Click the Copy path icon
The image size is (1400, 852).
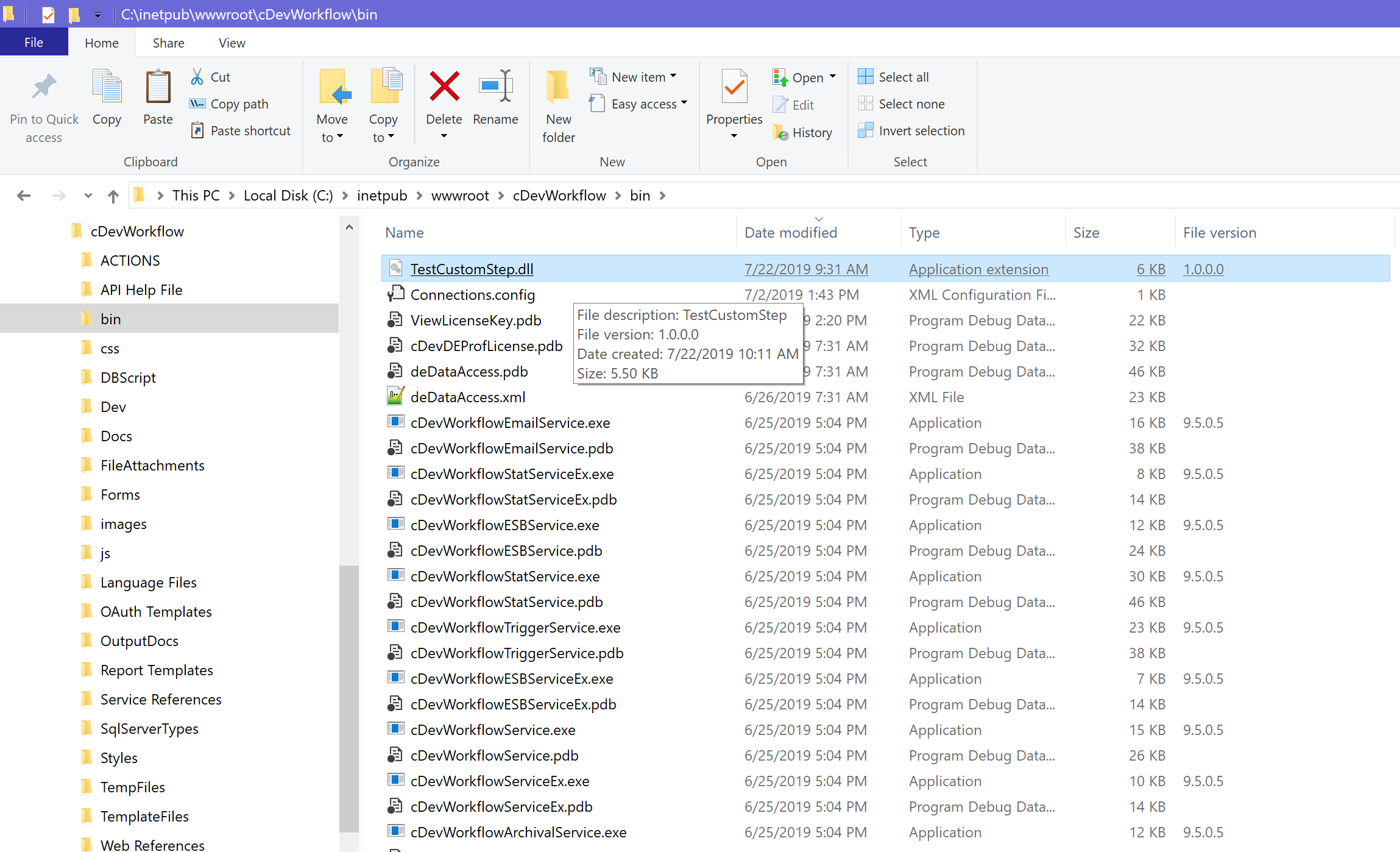pos(197,104)
